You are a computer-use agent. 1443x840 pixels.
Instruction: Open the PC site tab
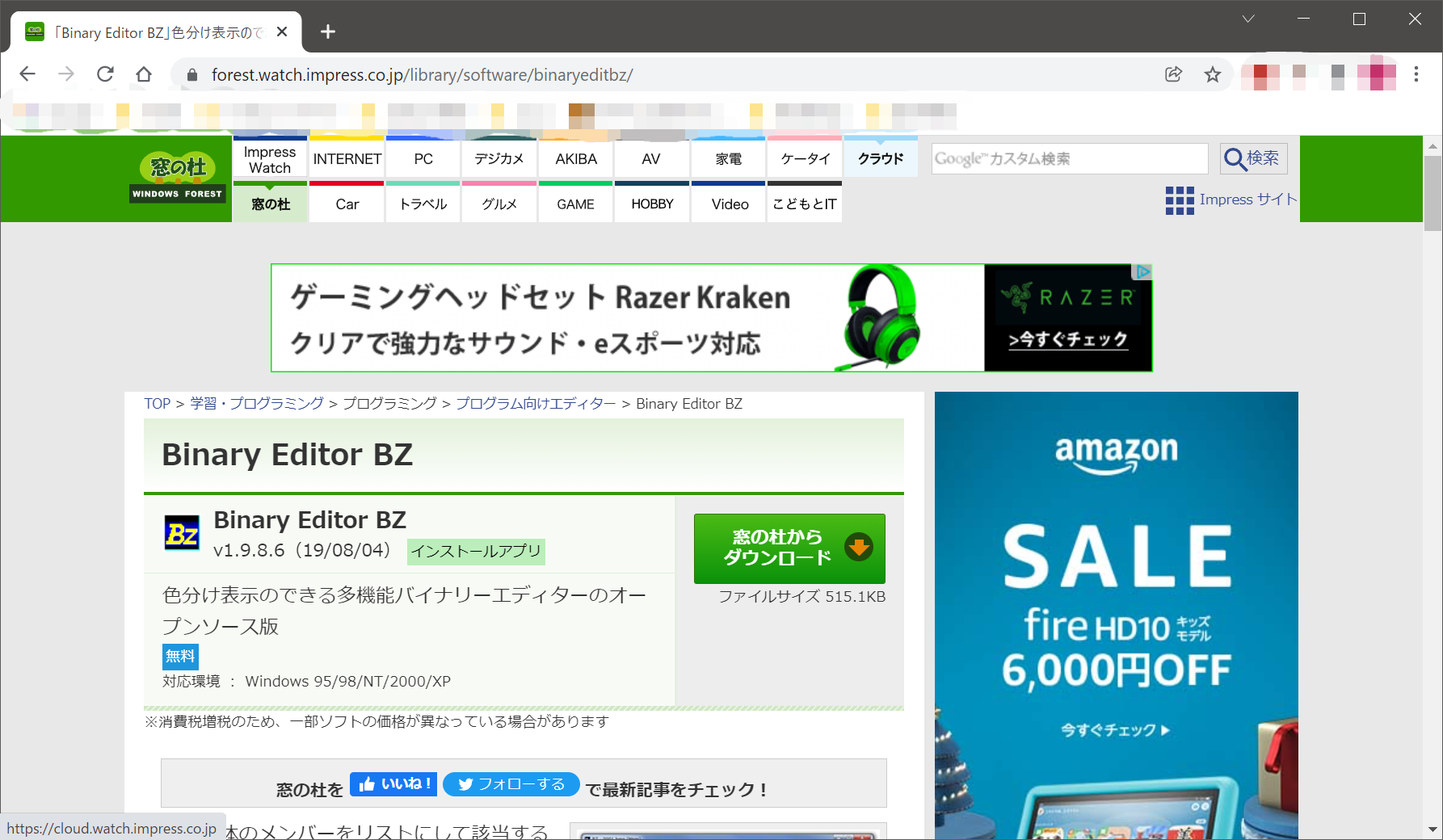click(x=423, y=159)
